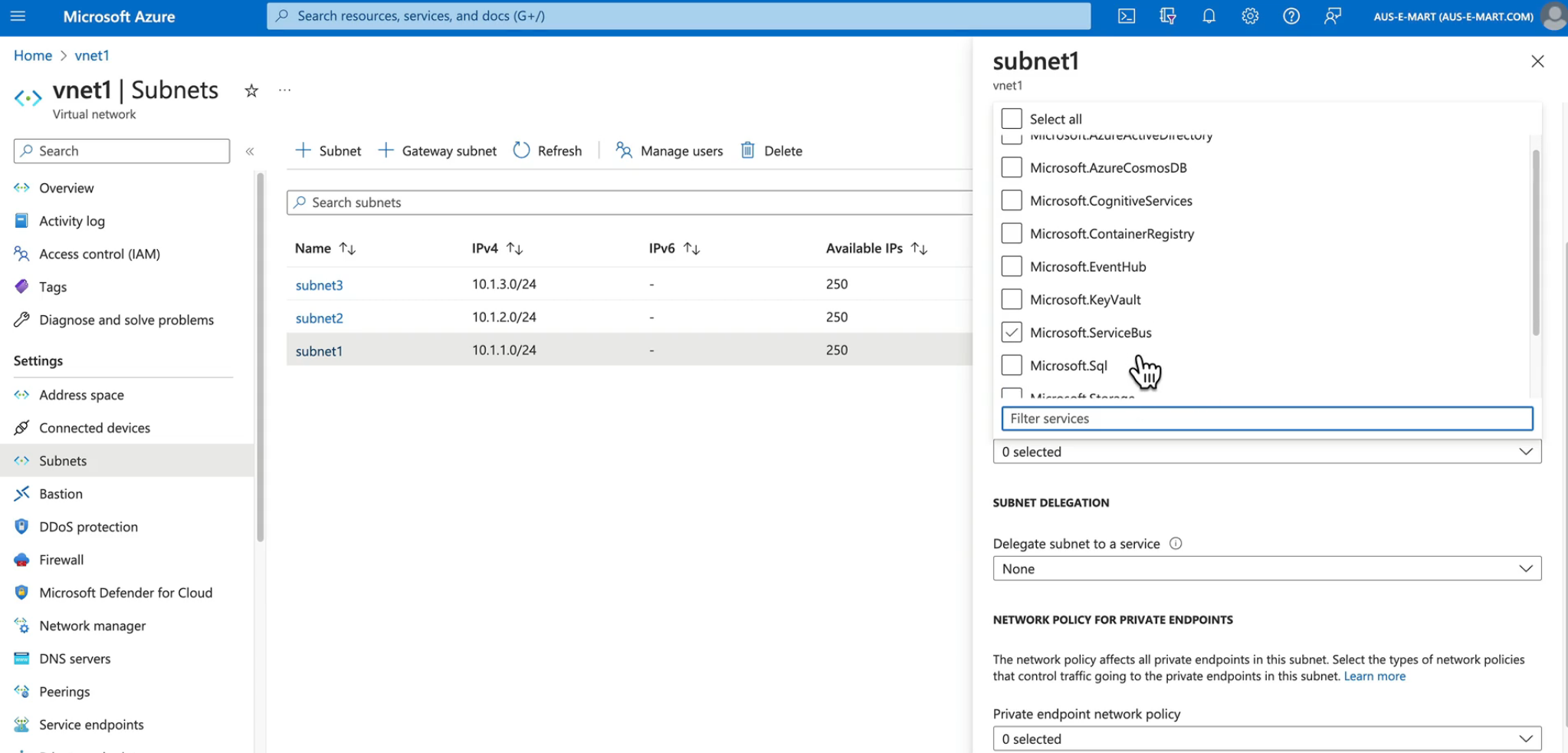This screenshot has width=1568, height=753.
Task: Open the feedback icon in header
Action: click(1332, 16)
